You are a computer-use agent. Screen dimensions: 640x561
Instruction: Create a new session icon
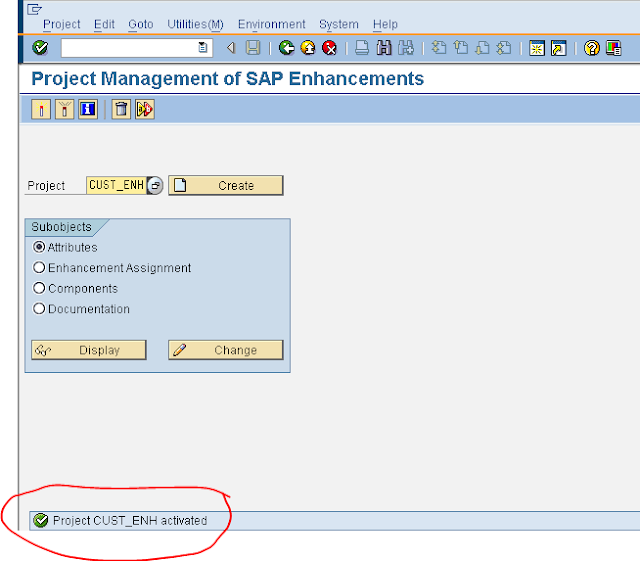(537, 48)
